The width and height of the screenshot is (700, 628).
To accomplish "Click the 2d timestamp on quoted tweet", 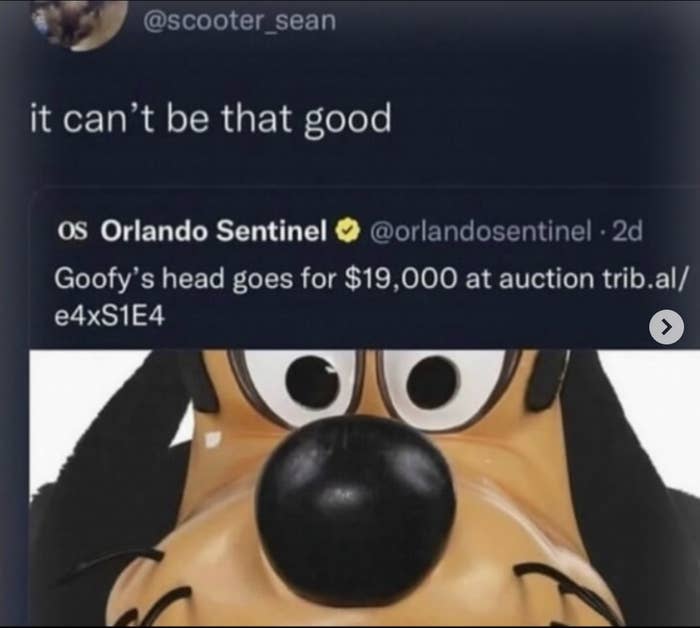I will tap(628, 231).
